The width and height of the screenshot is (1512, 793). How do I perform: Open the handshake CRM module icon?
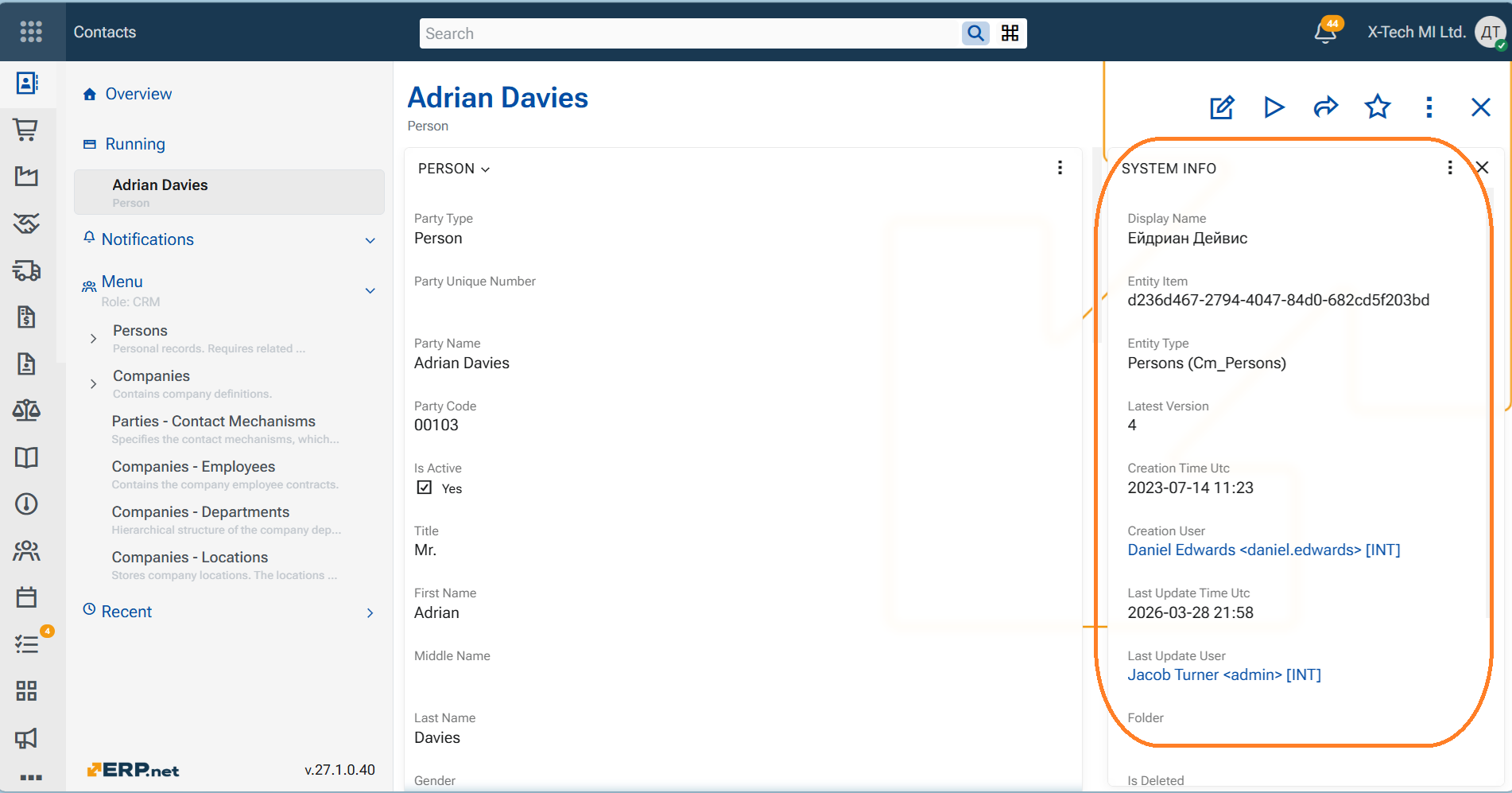click(x=27, y=224)
